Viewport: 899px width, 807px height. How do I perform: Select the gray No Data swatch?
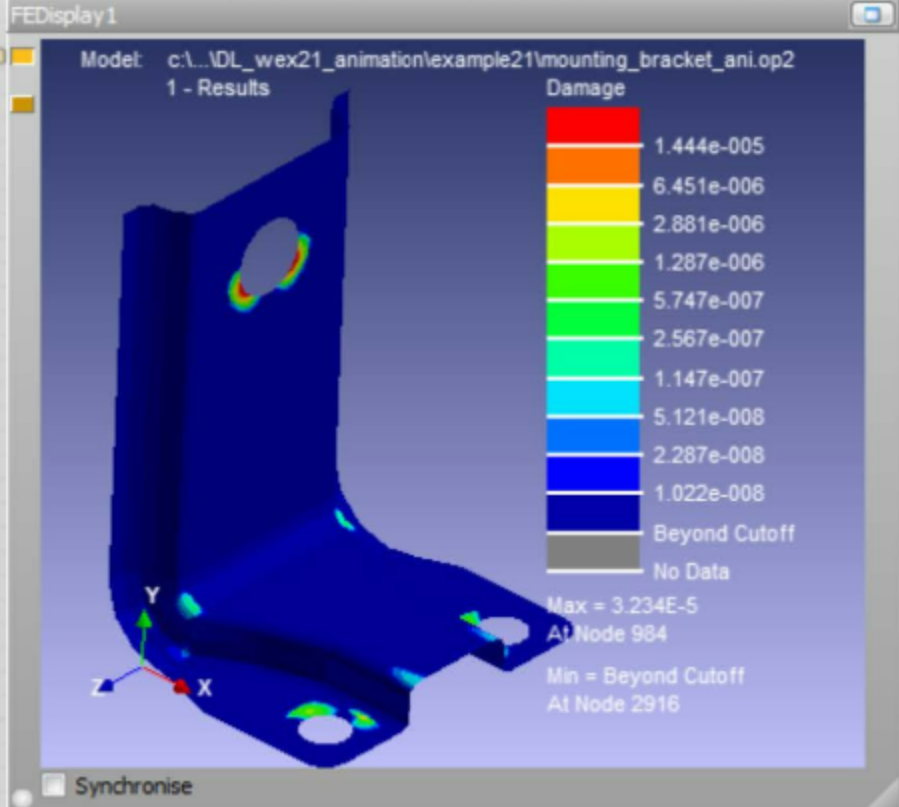pos(592,551)
